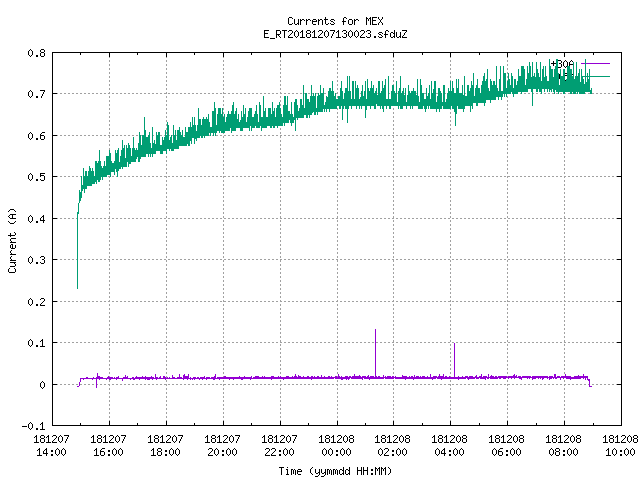This screenshot has height=480, width=640.
Task: Click the "Current (A)" y-axis label
Action: point(12,240)
